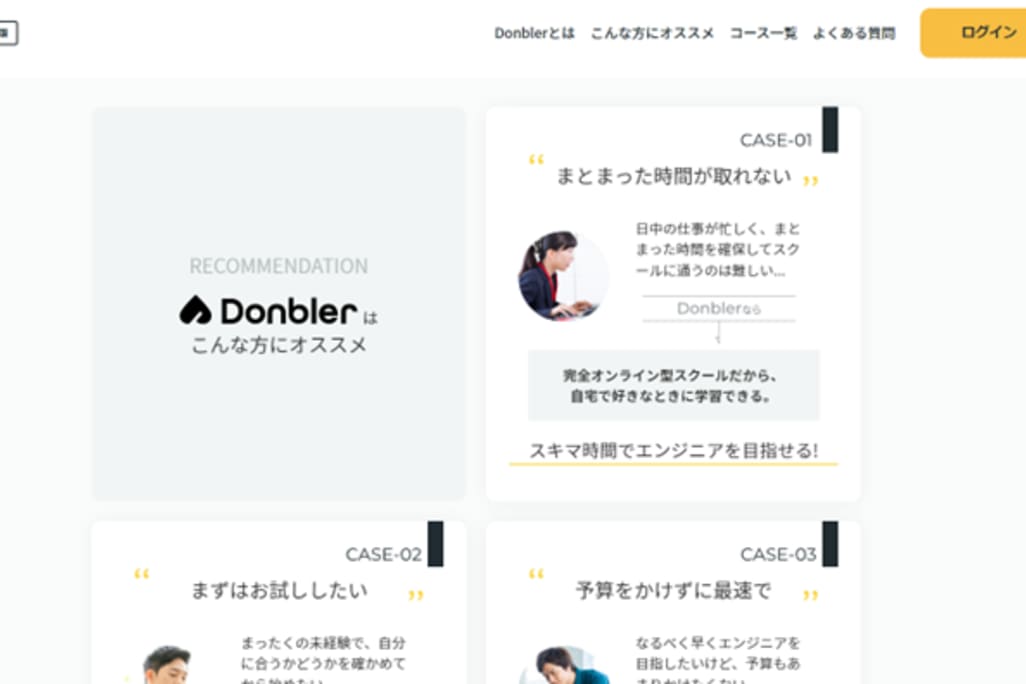Open the 'Donblerとは' menu item
This screenshot has height=684, width=1026.
[534, 33]
